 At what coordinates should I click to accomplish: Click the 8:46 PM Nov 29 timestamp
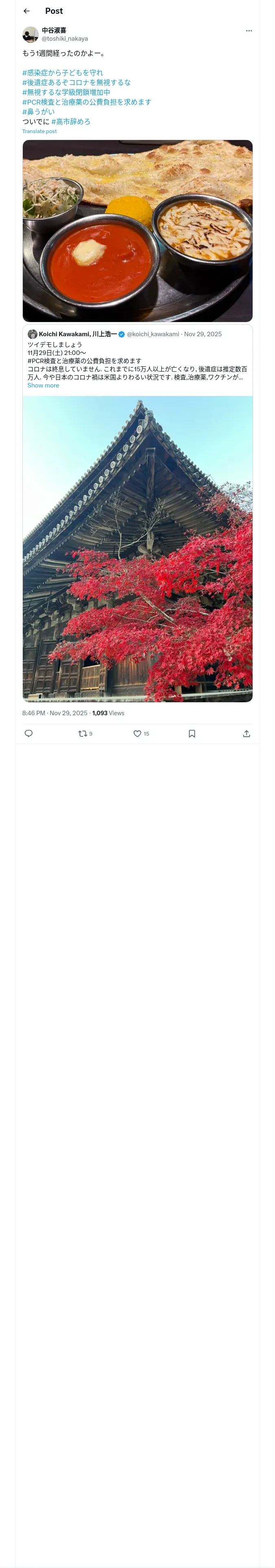pos(55,713)
